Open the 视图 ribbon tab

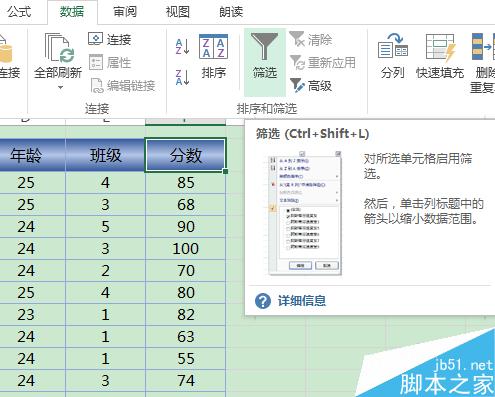(x=178, y=12)
